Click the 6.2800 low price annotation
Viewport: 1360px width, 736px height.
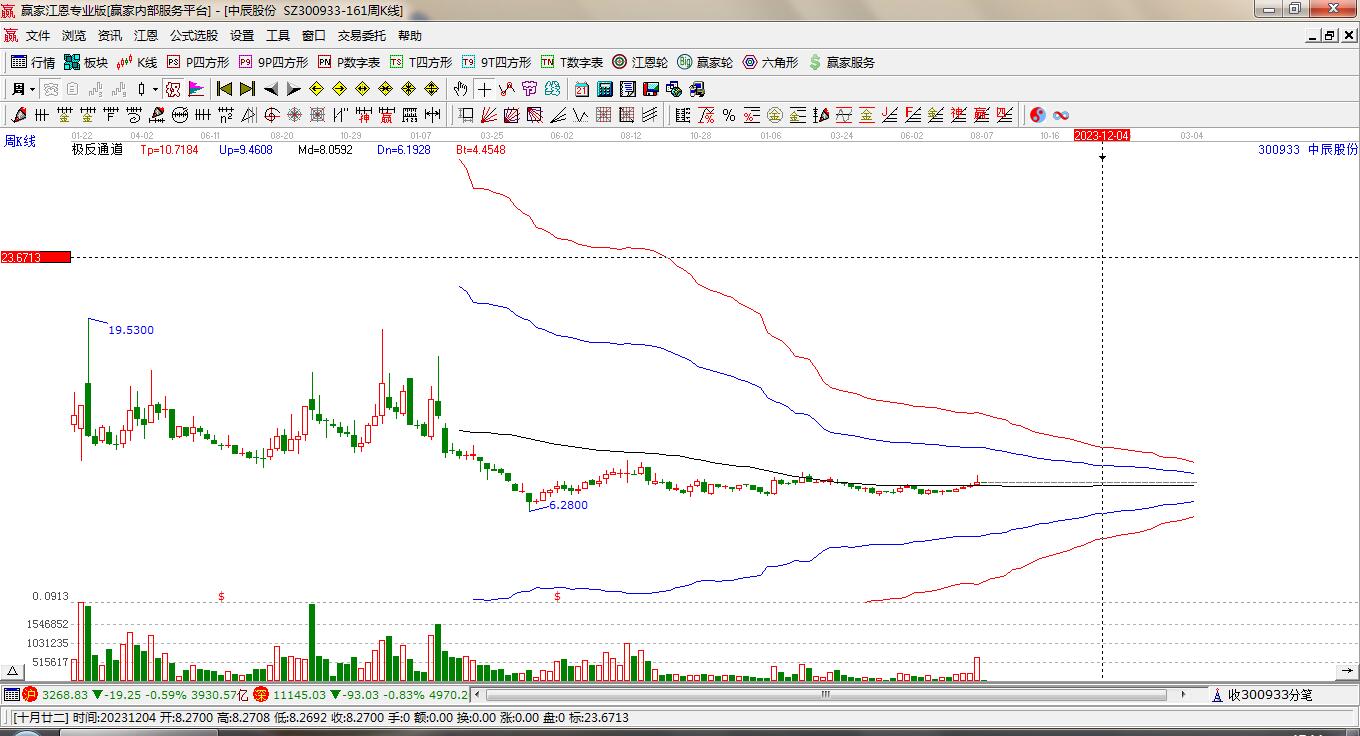[569, 505]
